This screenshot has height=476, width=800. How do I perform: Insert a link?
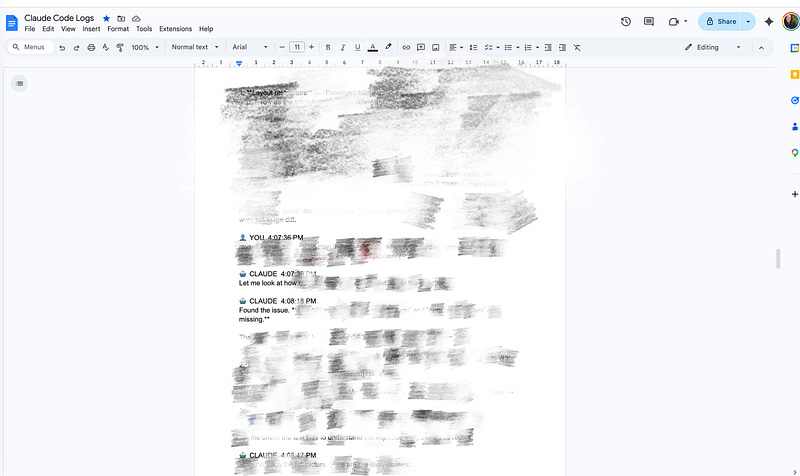(x=406, y=47)
